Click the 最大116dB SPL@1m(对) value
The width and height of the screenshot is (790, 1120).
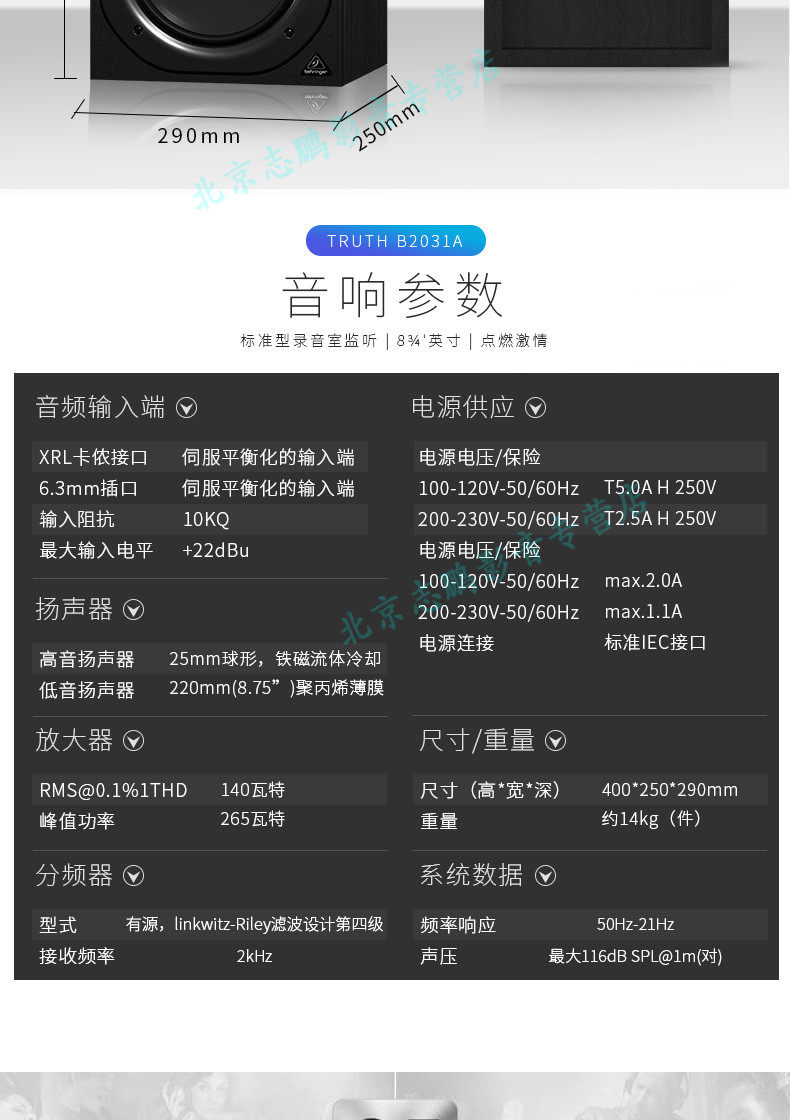click(x=636, y=956)
